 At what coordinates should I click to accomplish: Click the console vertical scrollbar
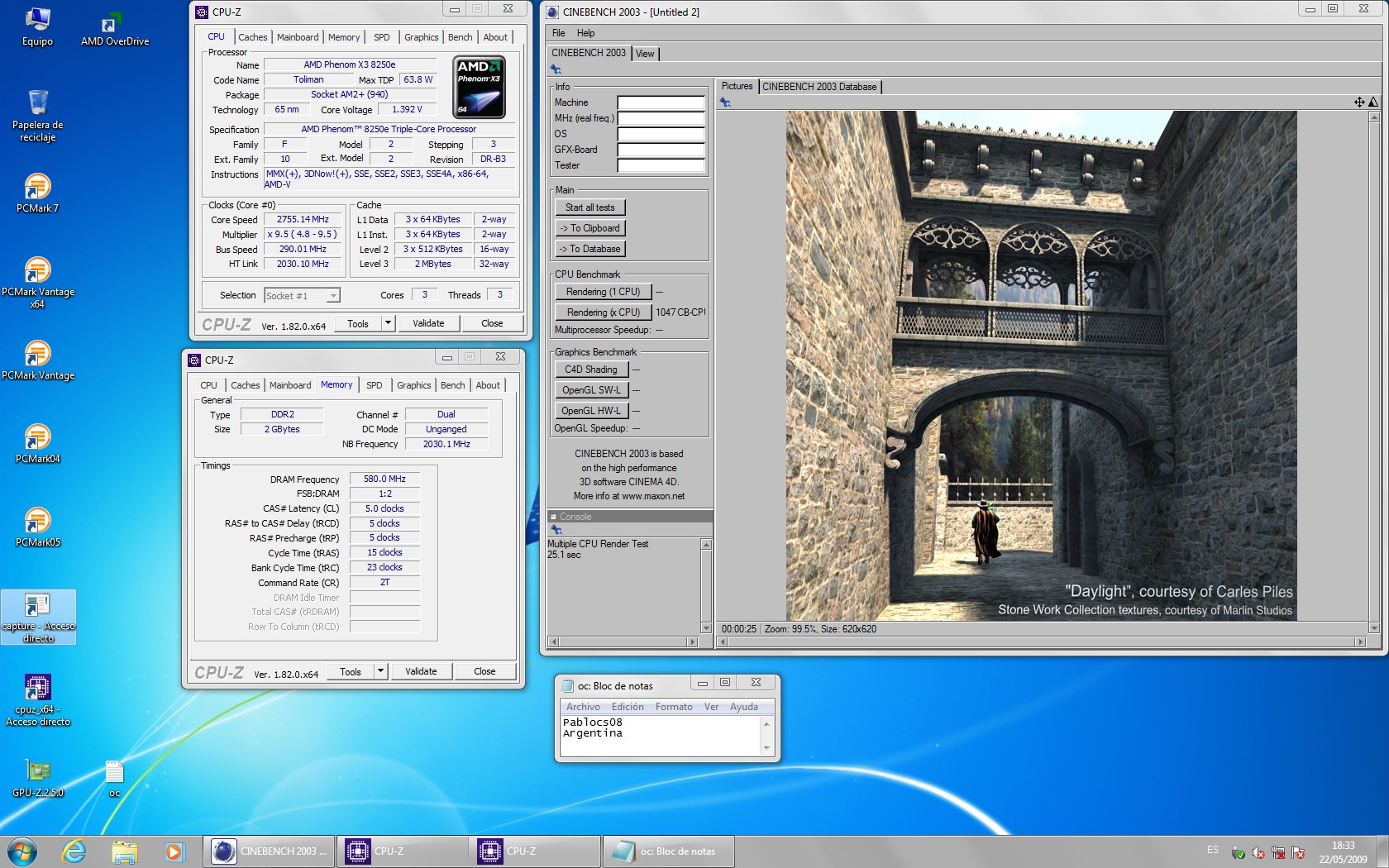pyautogui.click(x=706, y=586)
